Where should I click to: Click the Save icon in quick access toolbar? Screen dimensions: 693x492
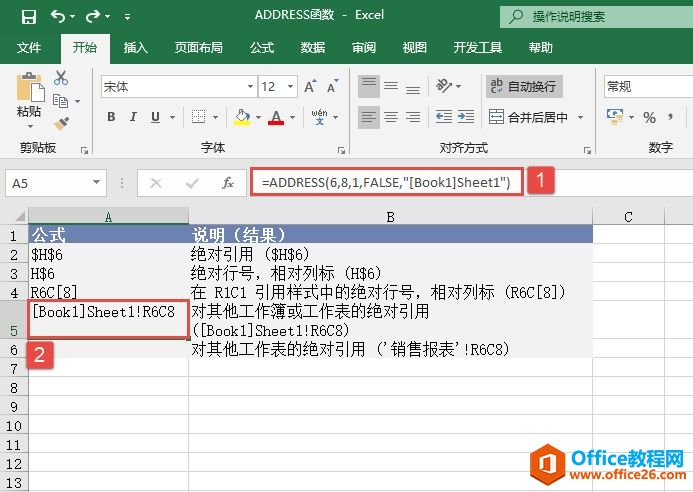(x=29, y=17)
